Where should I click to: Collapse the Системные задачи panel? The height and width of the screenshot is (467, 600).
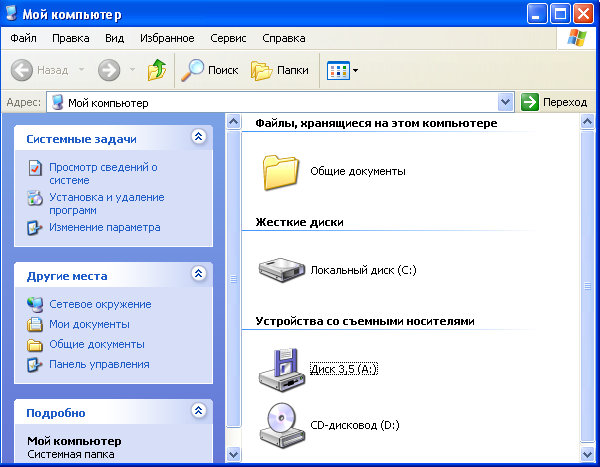coord(199,137)
